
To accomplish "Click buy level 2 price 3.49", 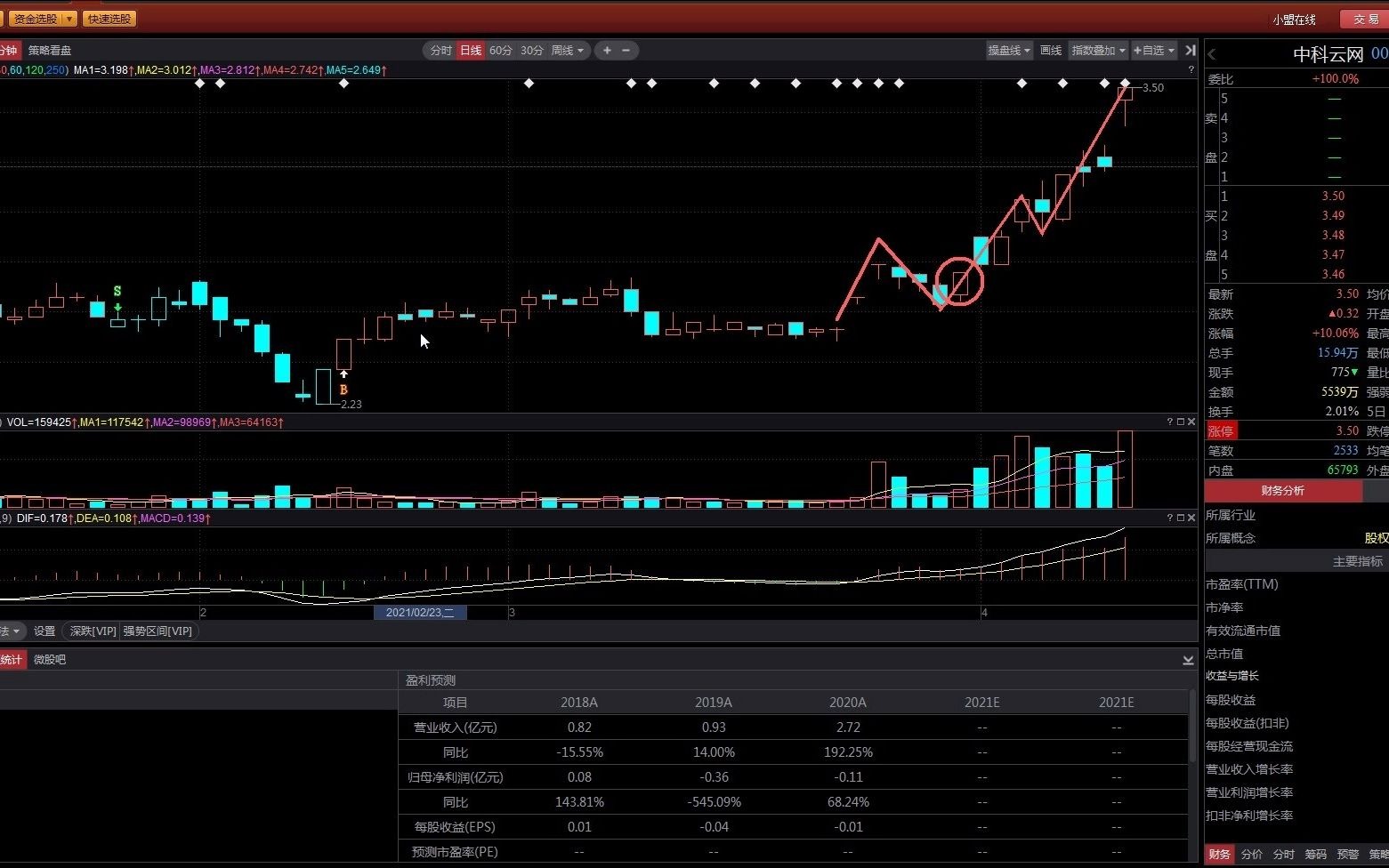I will [1333, 216].
